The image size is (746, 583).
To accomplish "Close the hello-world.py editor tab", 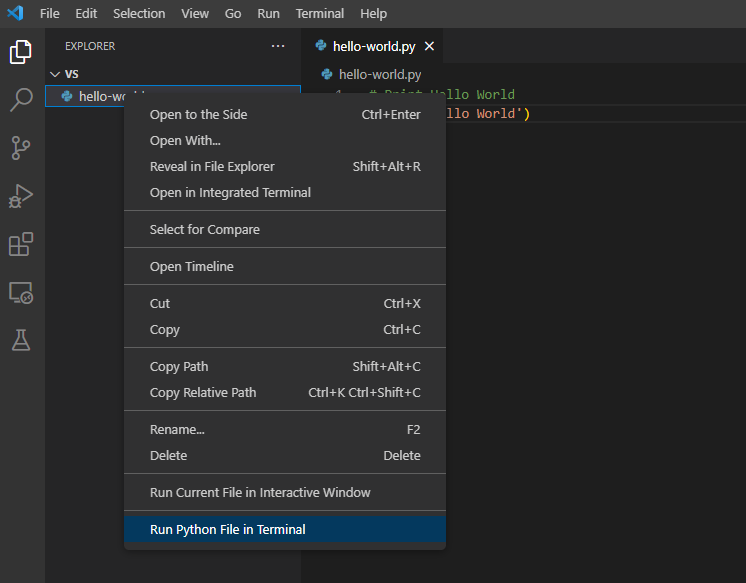I will click(429, 46).
